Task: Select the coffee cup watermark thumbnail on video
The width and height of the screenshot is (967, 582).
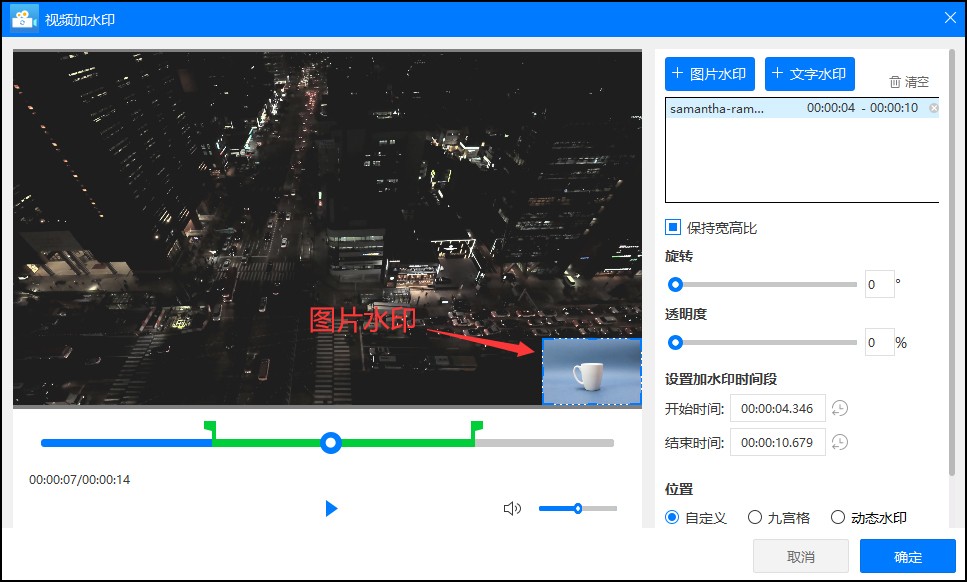Action: pos(591,371)
